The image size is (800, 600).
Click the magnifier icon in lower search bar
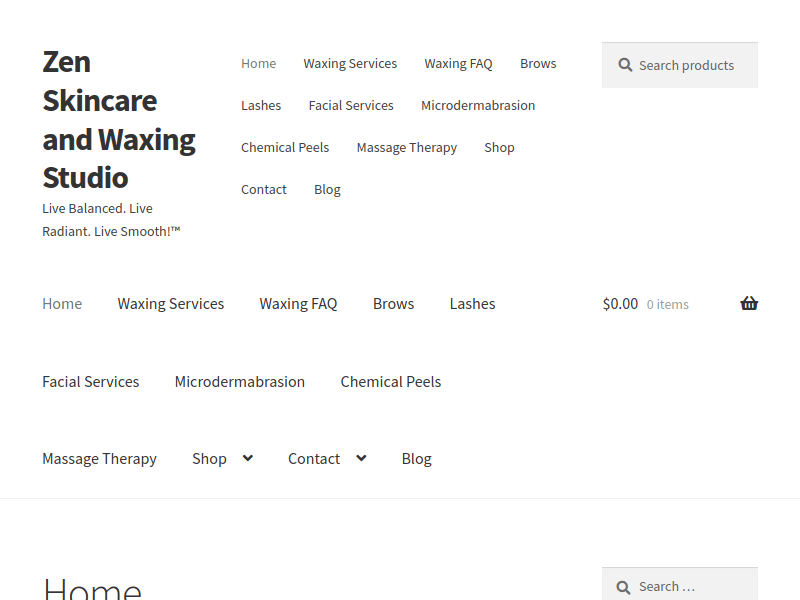click(625, 586)
